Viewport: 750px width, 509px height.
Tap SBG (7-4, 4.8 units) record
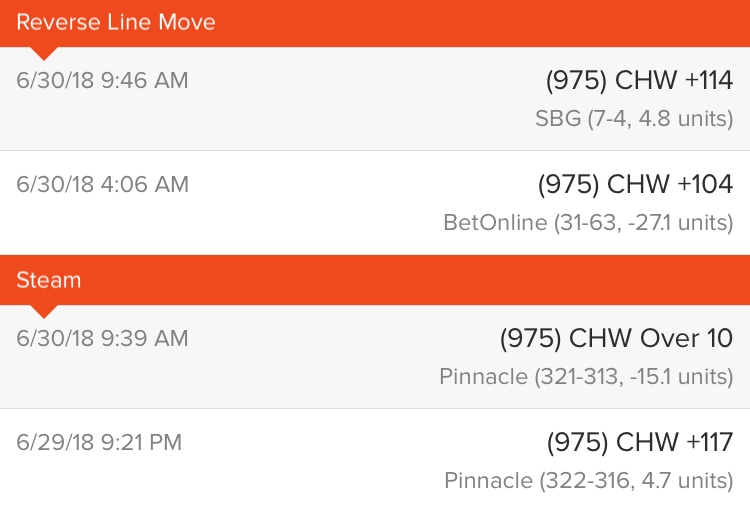point(634,119)
